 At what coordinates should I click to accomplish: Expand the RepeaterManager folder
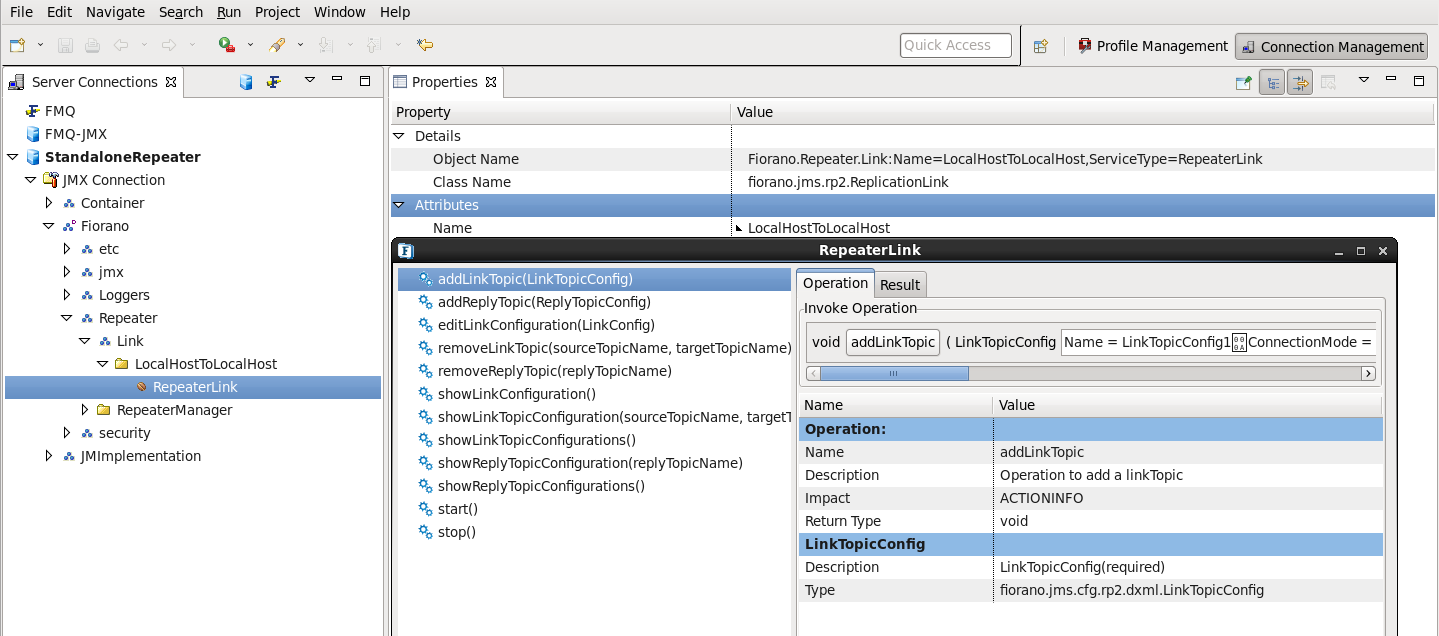84,410
